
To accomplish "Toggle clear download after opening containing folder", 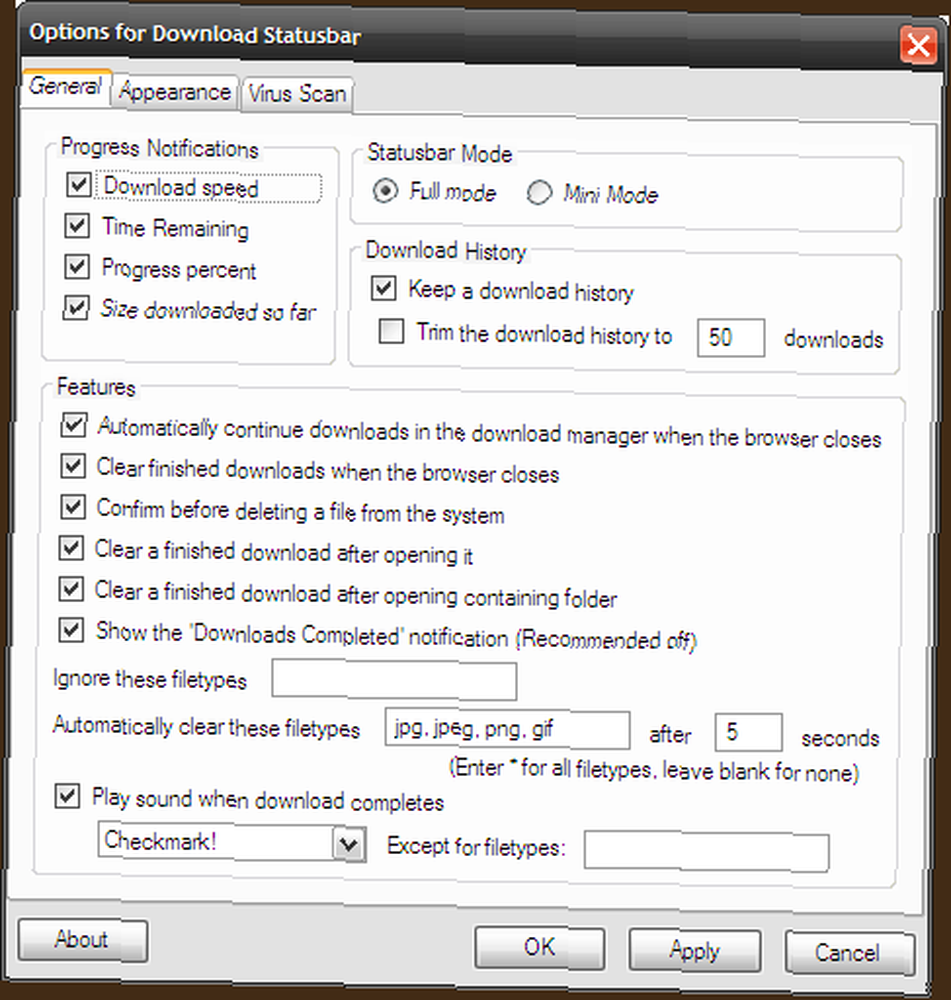I will click(x=71, y=589).
